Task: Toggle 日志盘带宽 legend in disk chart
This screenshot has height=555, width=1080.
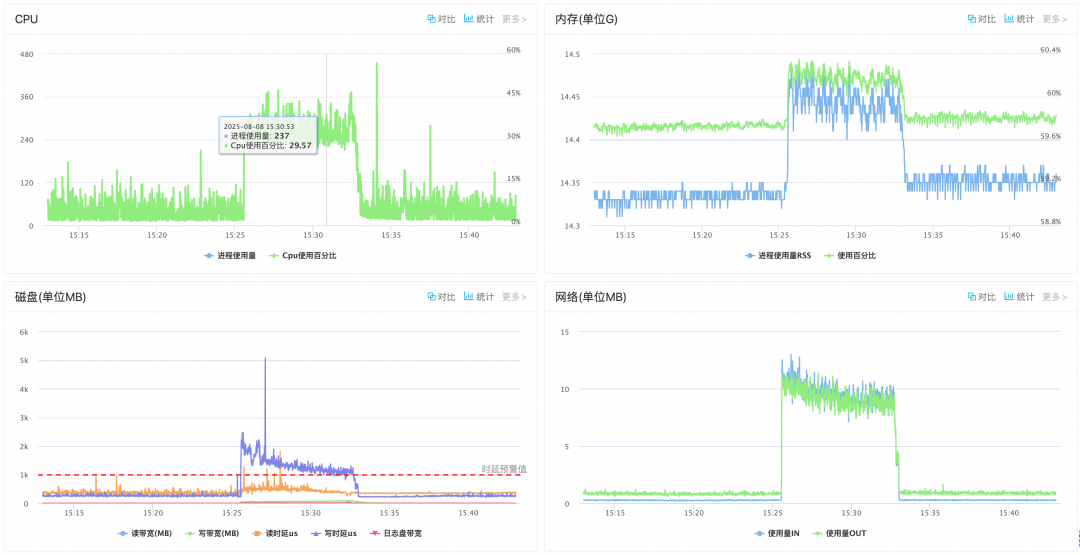Action: [x=396, y=534]
